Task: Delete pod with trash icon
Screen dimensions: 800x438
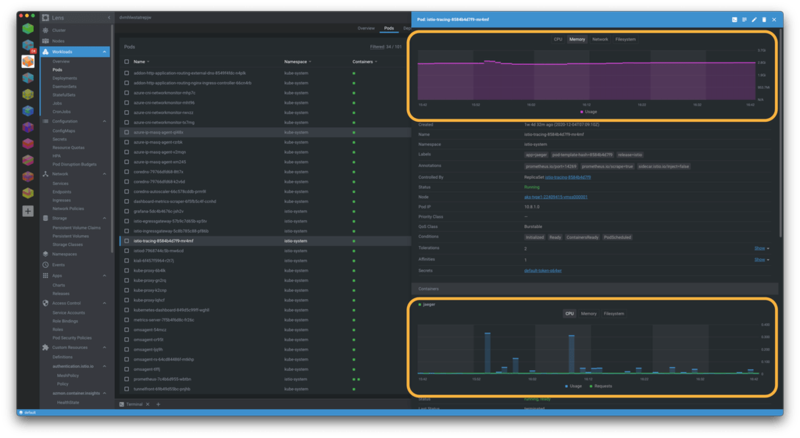Action: pyautogui.click(x=764, y=19)
